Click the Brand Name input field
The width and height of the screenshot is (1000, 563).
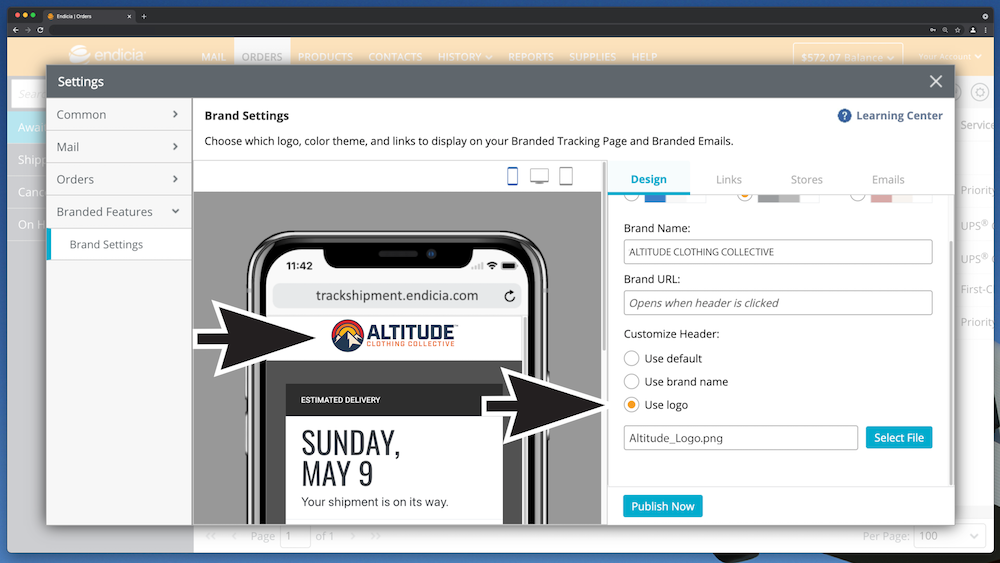coord(777,252)
